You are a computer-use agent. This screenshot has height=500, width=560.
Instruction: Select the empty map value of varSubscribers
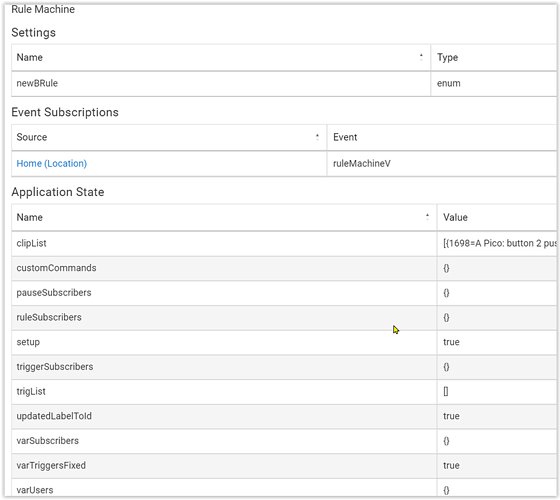446,441
